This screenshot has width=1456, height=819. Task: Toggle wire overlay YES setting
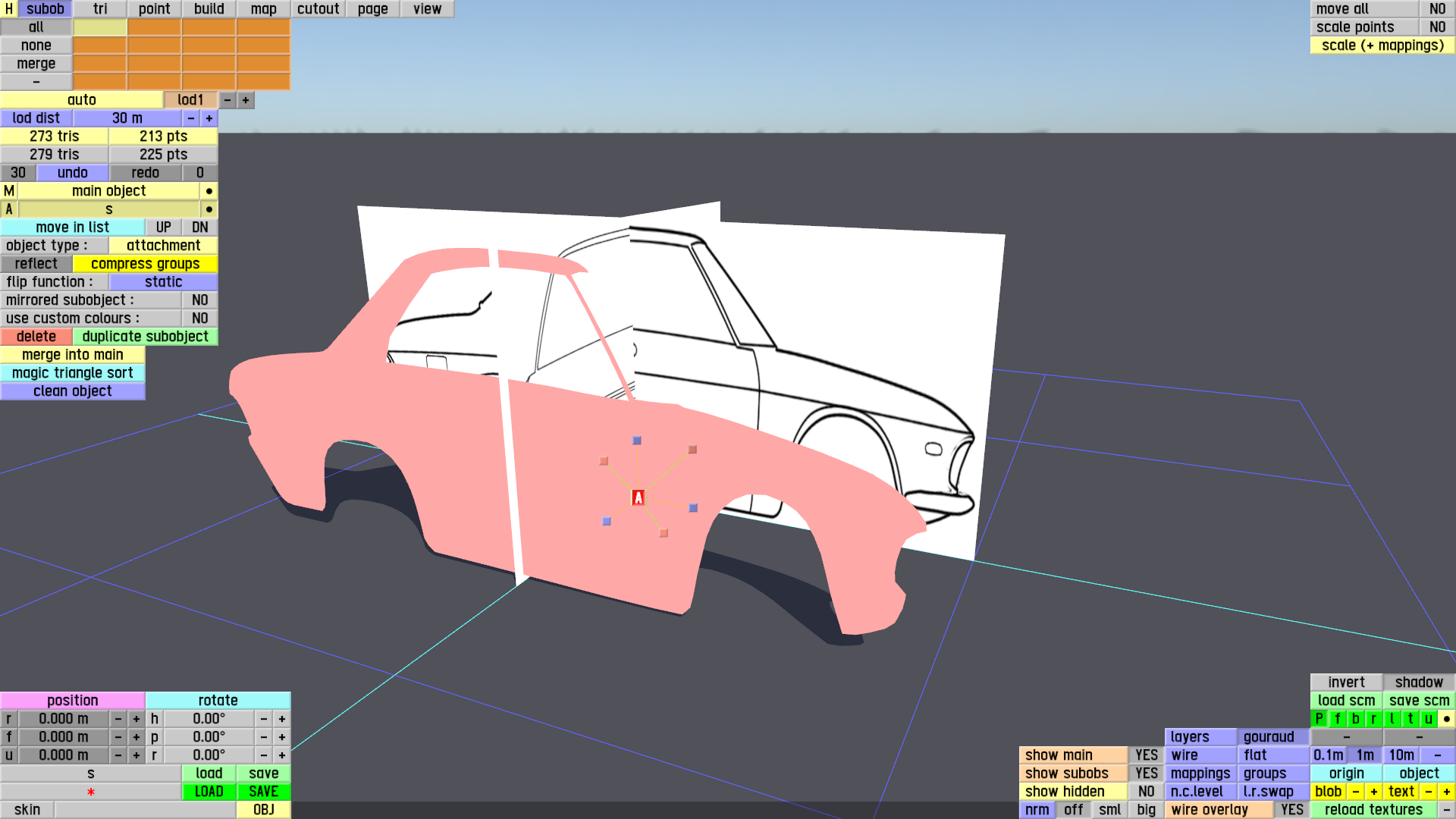click(x=1291, y=810)
